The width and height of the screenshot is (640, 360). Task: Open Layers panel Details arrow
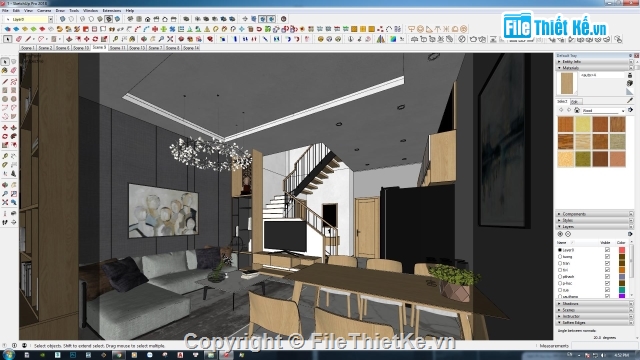tap(630, 234)
